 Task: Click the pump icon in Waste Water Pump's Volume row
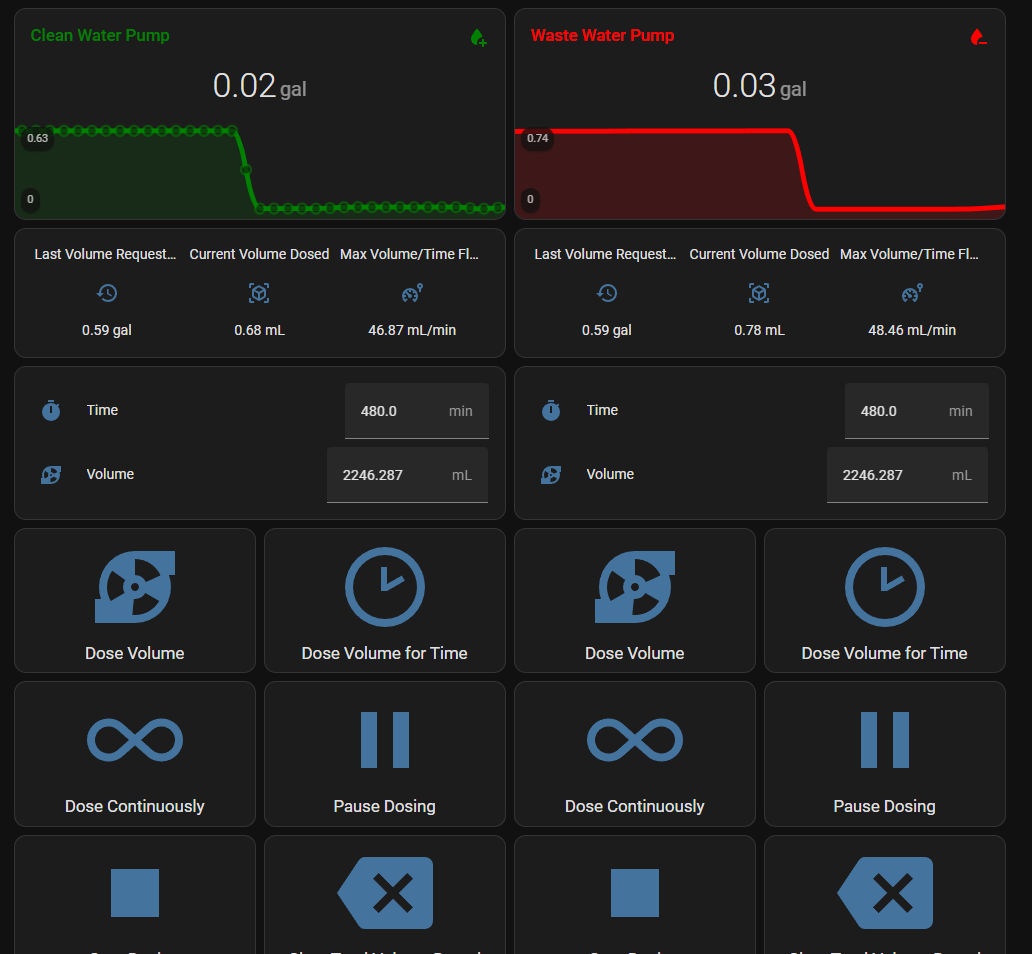click(551, 475)
